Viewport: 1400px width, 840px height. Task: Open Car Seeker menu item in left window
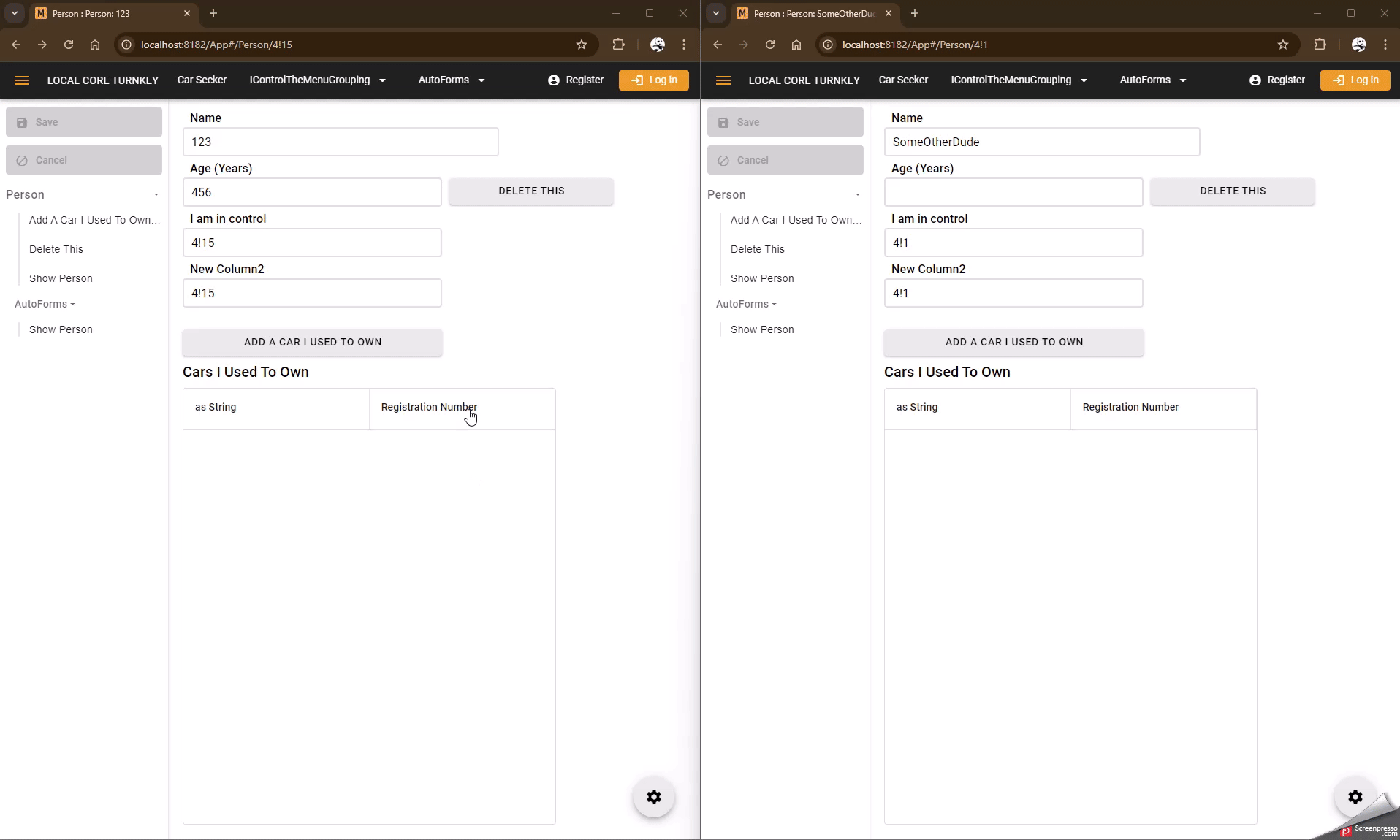pos(202,80)
